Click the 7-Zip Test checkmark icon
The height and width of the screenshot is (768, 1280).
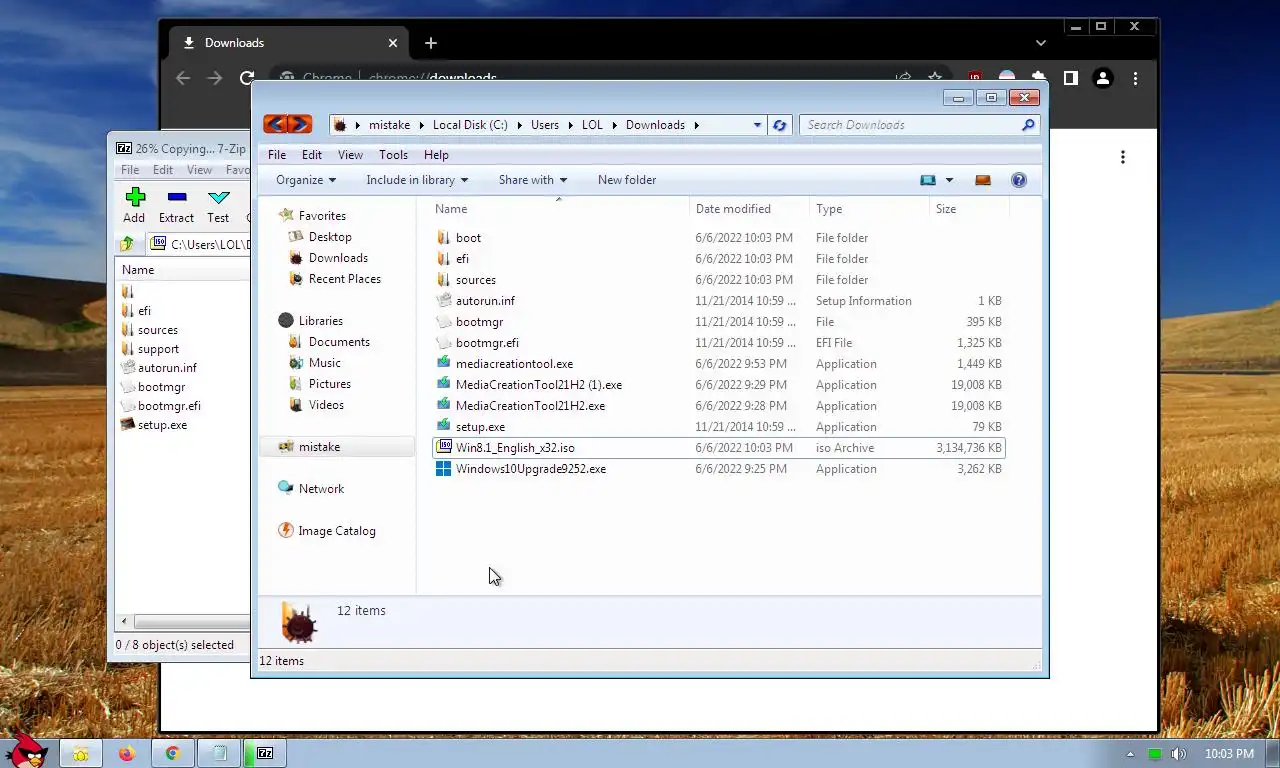[218, 197]
